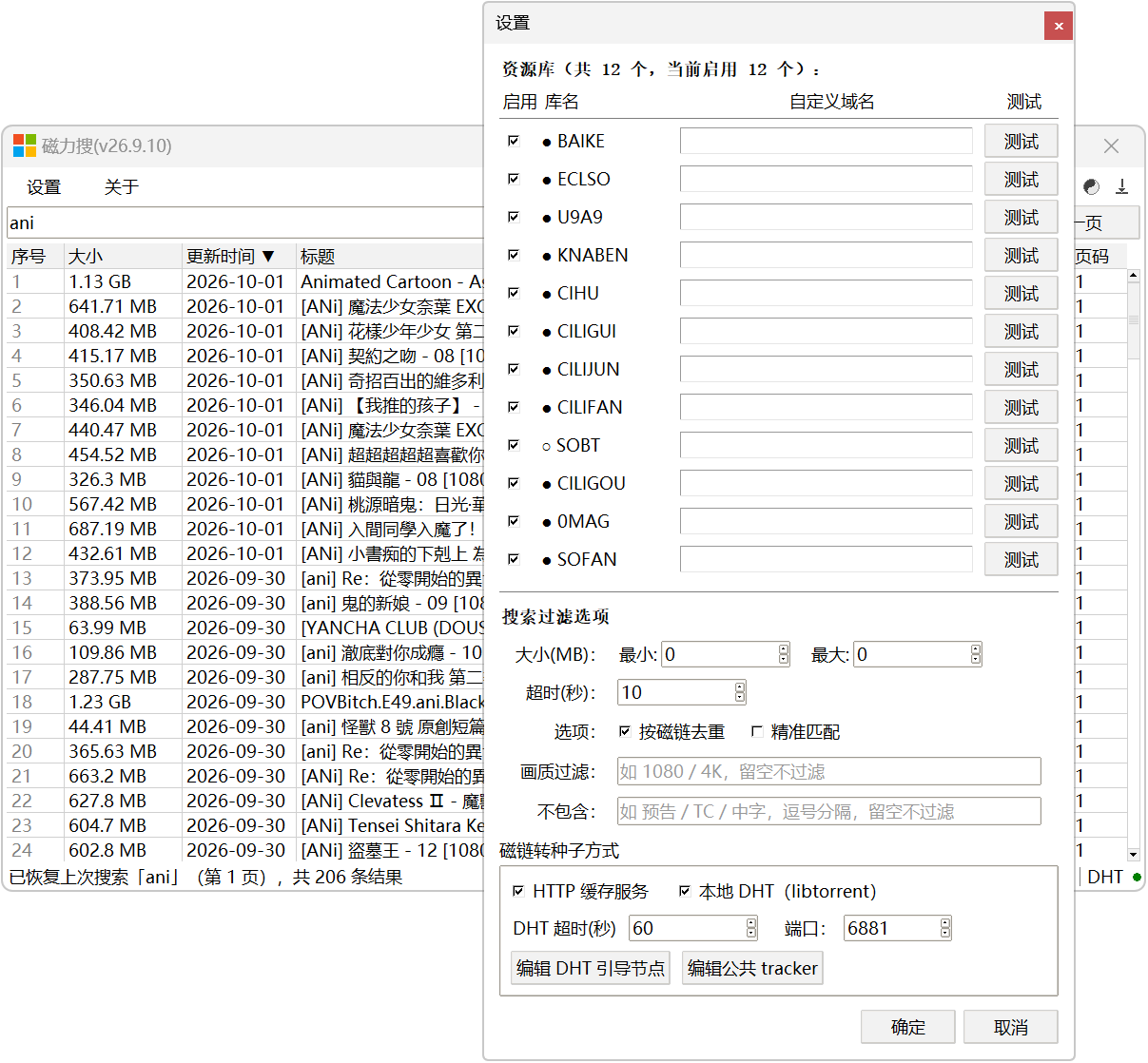Click the 端口 port spinner arrows

tap(945, 928)
